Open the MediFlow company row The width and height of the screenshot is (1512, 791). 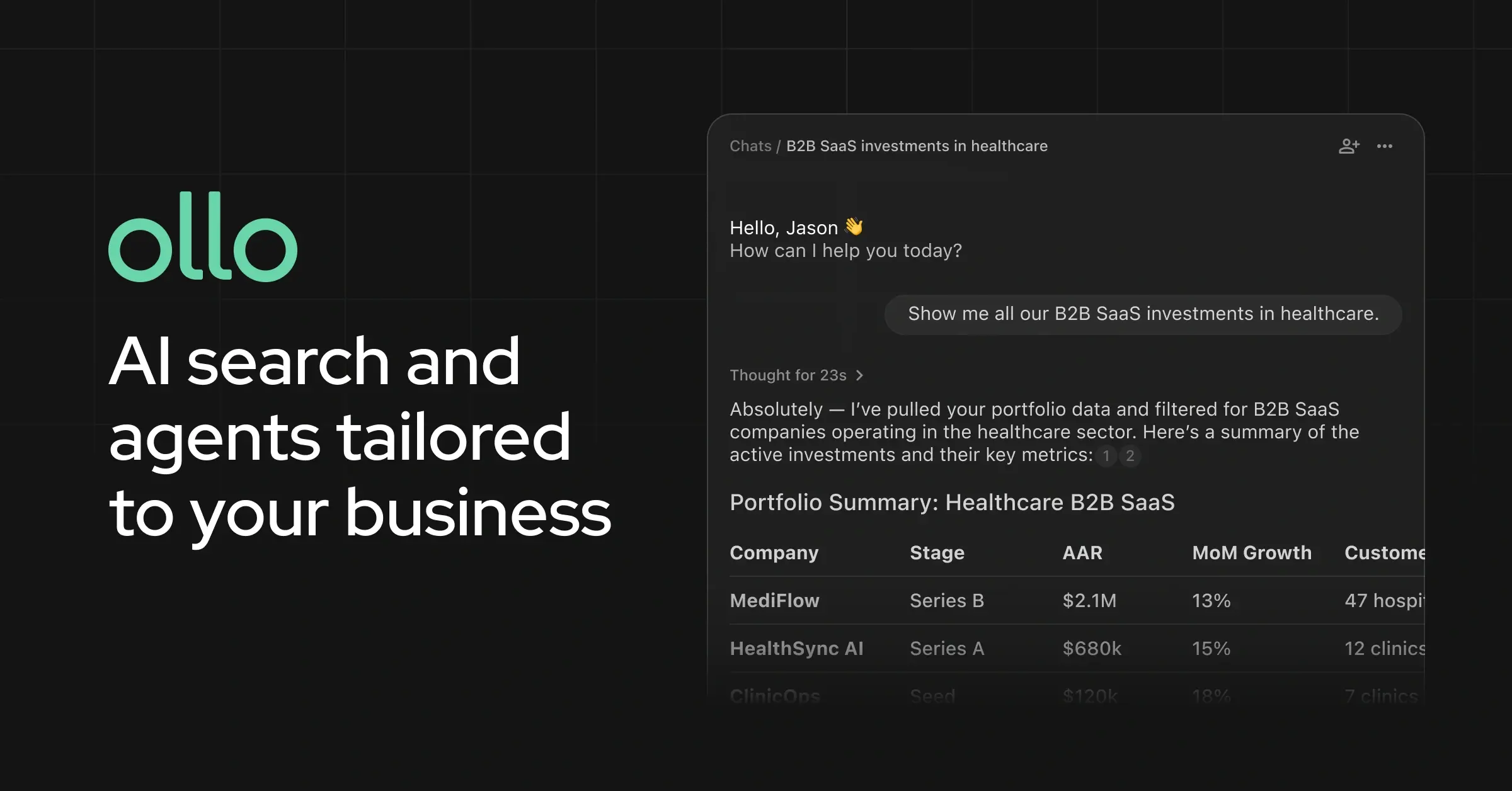pos(1077,600)
